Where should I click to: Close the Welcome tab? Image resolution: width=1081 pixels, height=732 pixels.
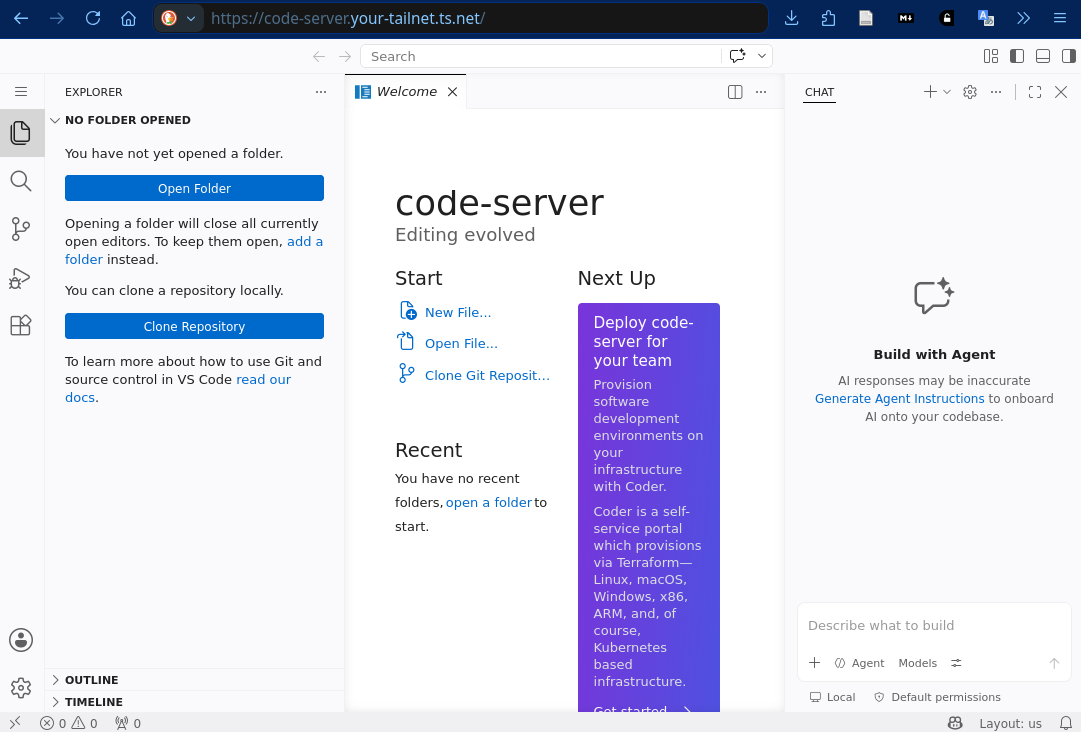click(x=452, y=92)
